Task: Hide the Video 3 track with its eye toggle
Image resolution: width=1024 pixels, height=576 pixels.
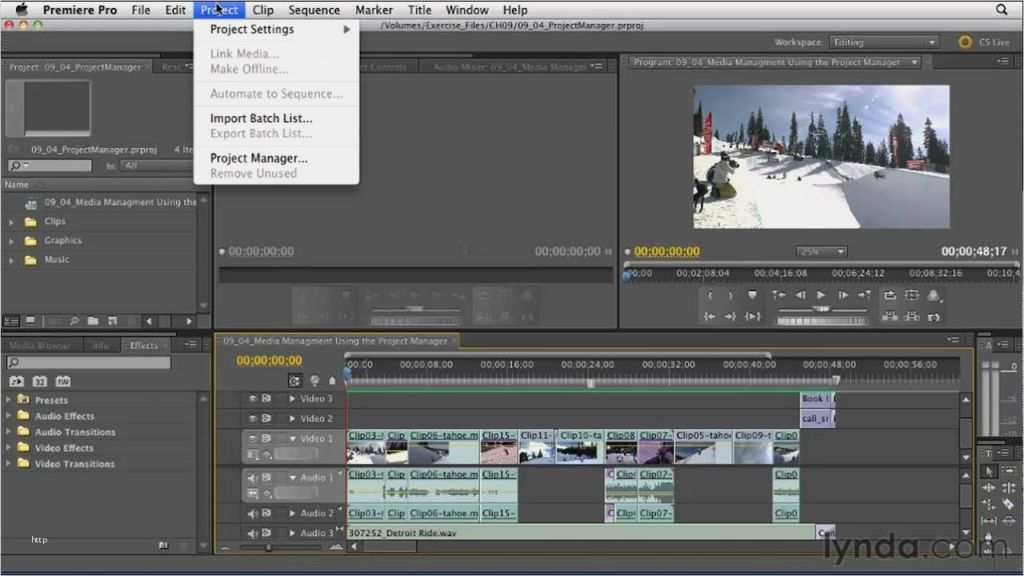Action: pyautogui.click(x=254, y=398)
